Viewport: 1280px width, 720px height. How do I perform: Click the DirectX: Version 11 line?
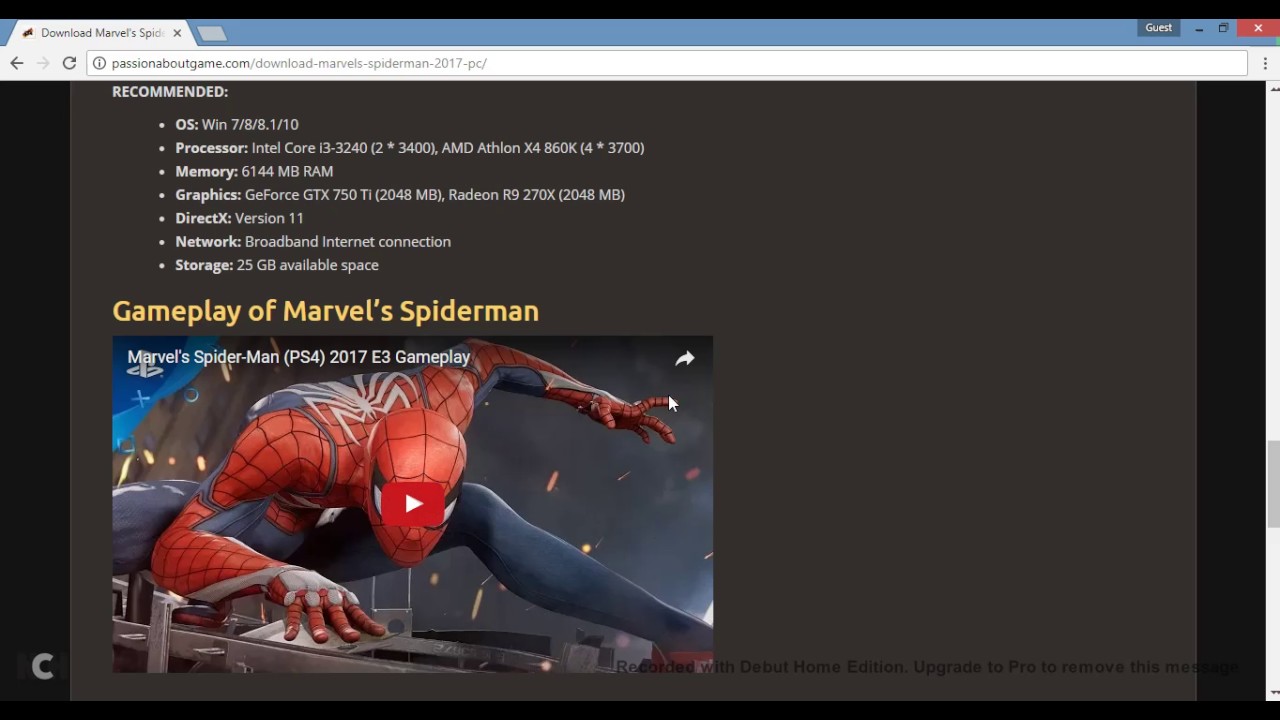pyautogui.click(x=239, y=218)
